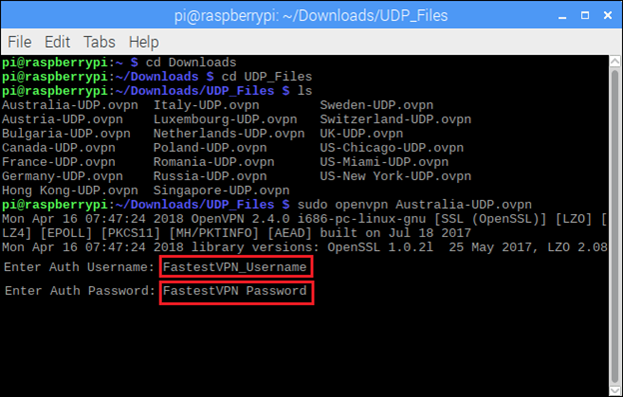
Task: Close the terminal window
Action: (608, 15)
